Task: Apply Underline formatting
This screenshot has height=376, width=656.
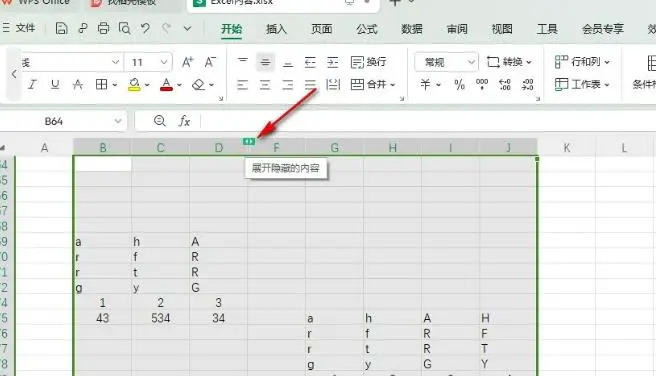Action: pos(55,85)
